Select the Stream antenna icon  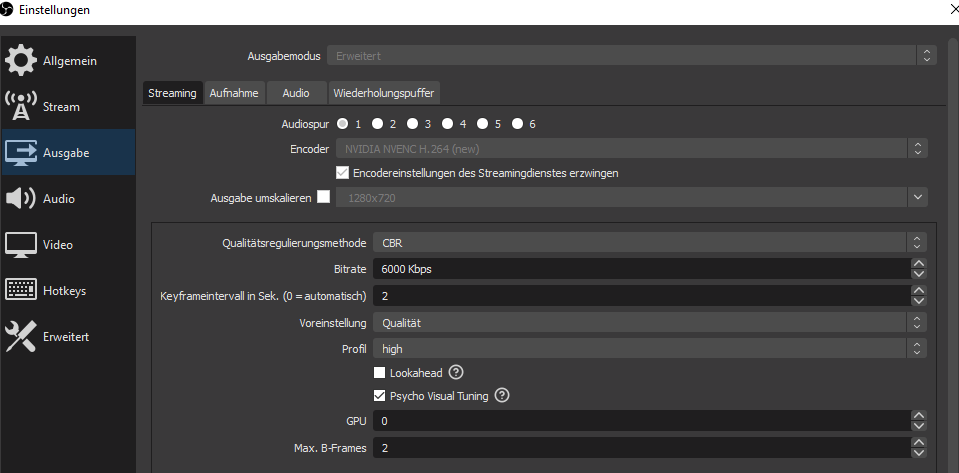pyautogui.click(x=21, y=107)
